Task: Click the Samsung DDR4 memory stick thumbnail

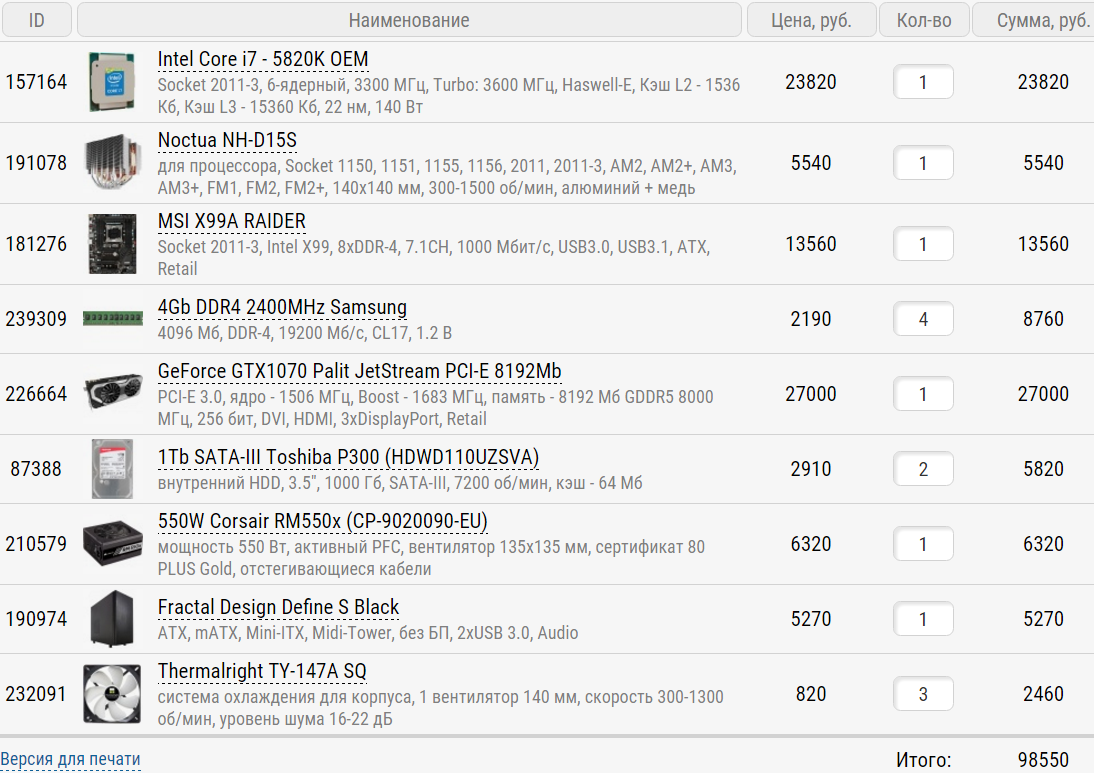Action: [112, 319]
